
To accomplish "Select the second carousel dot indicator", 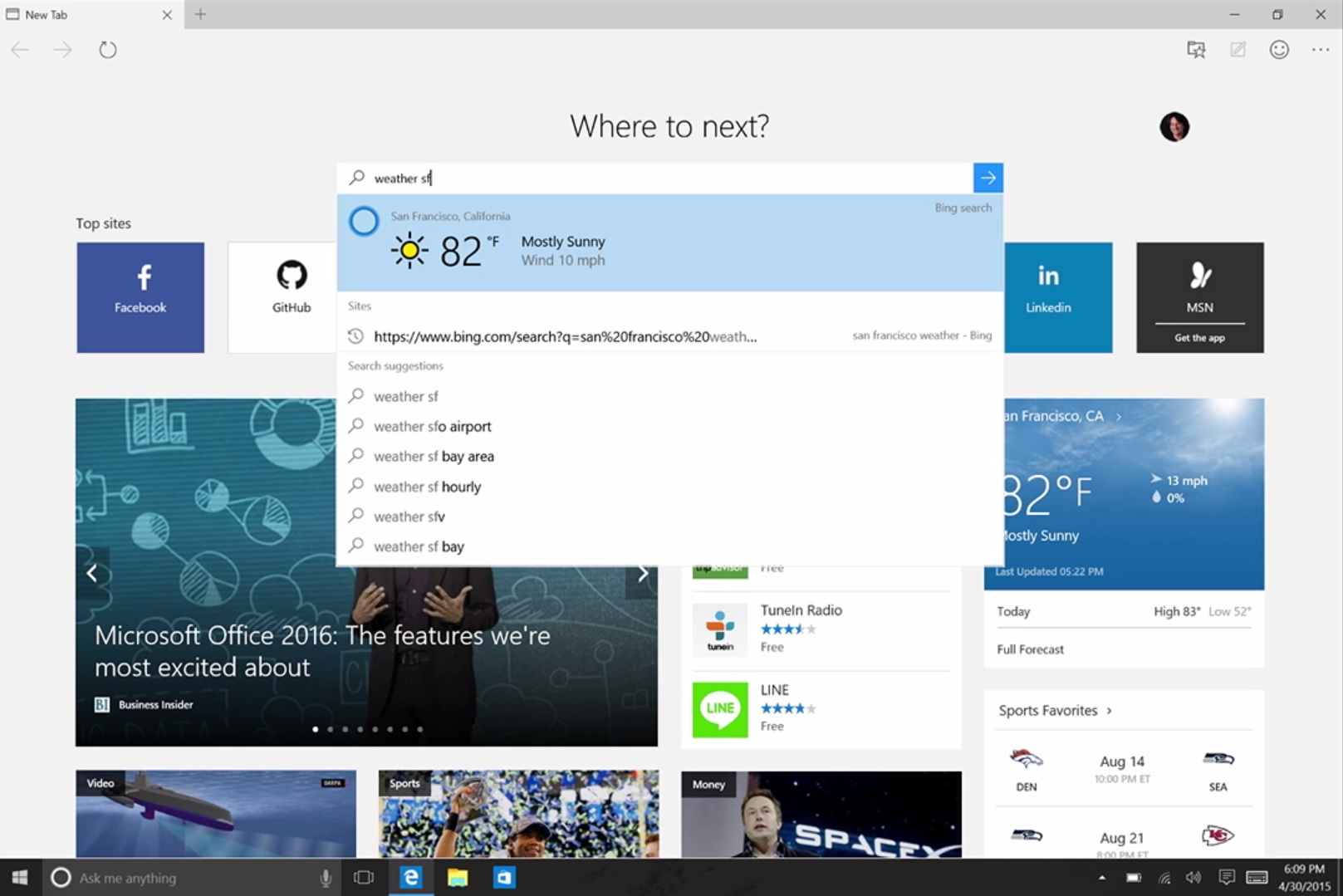I will [x=331, y=729].
